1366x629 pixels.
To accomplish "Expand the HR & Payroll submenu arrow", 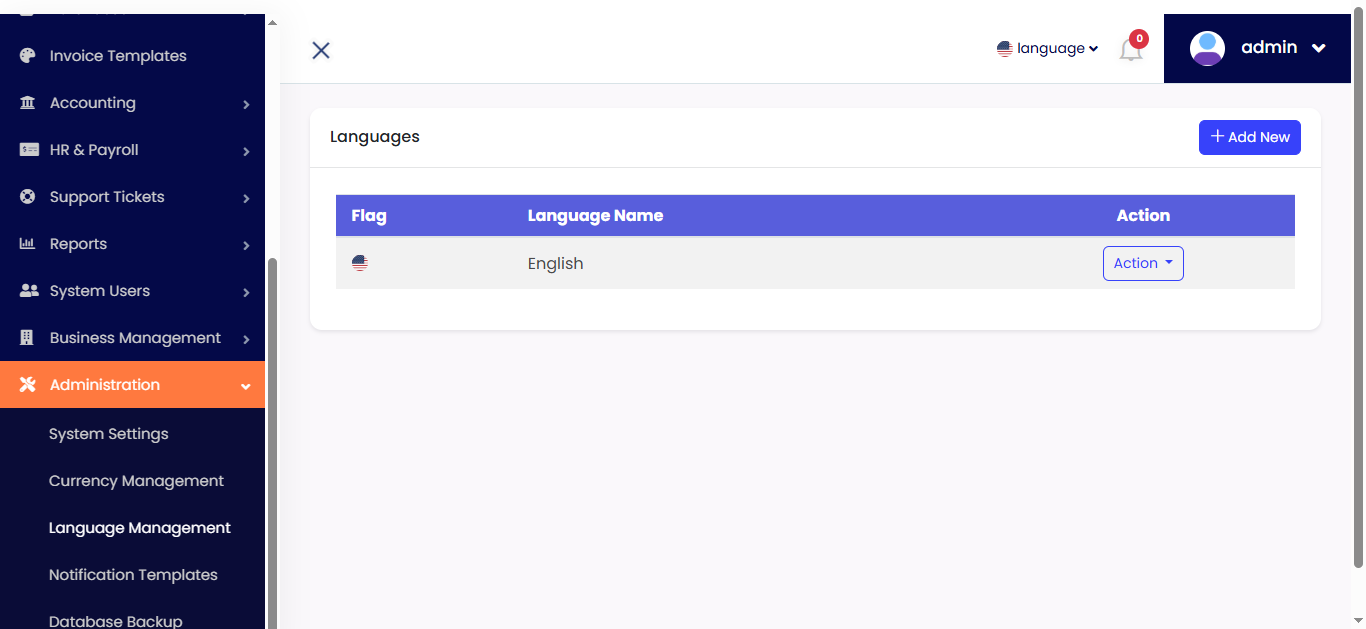I will click(246, 151).
